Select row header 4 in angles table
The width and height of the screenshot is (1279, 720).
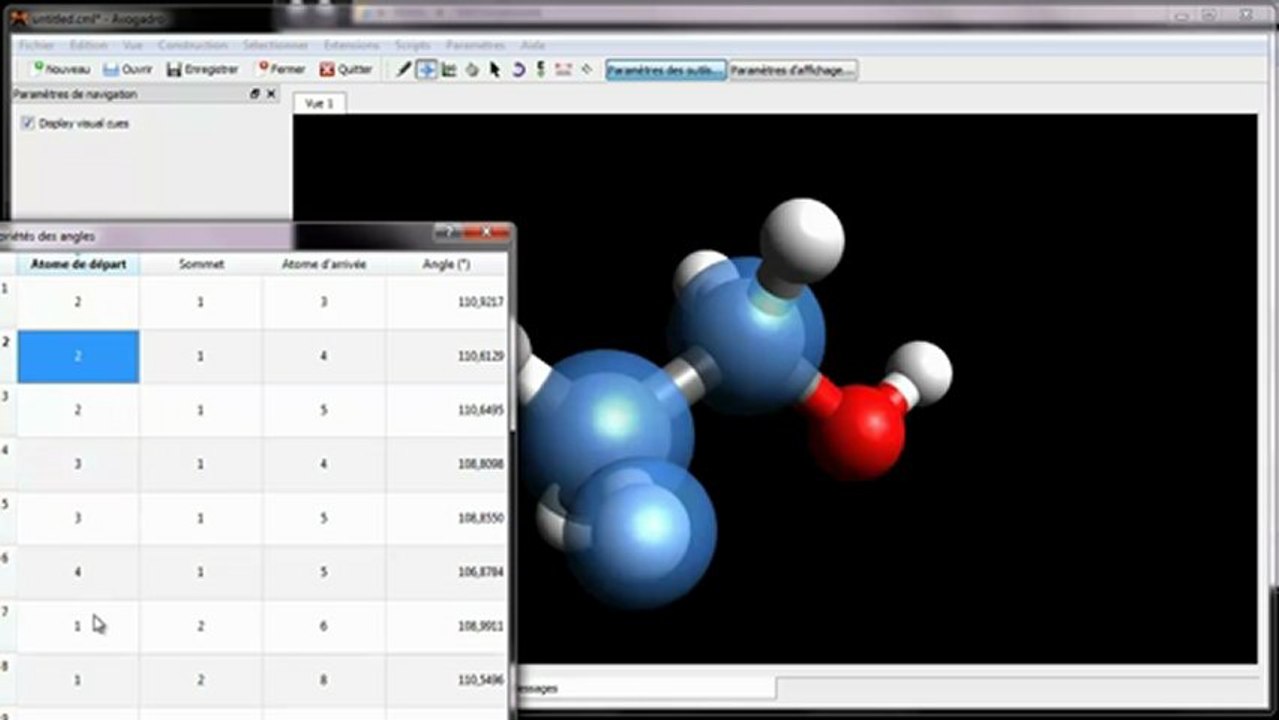[x=7, y=464]
